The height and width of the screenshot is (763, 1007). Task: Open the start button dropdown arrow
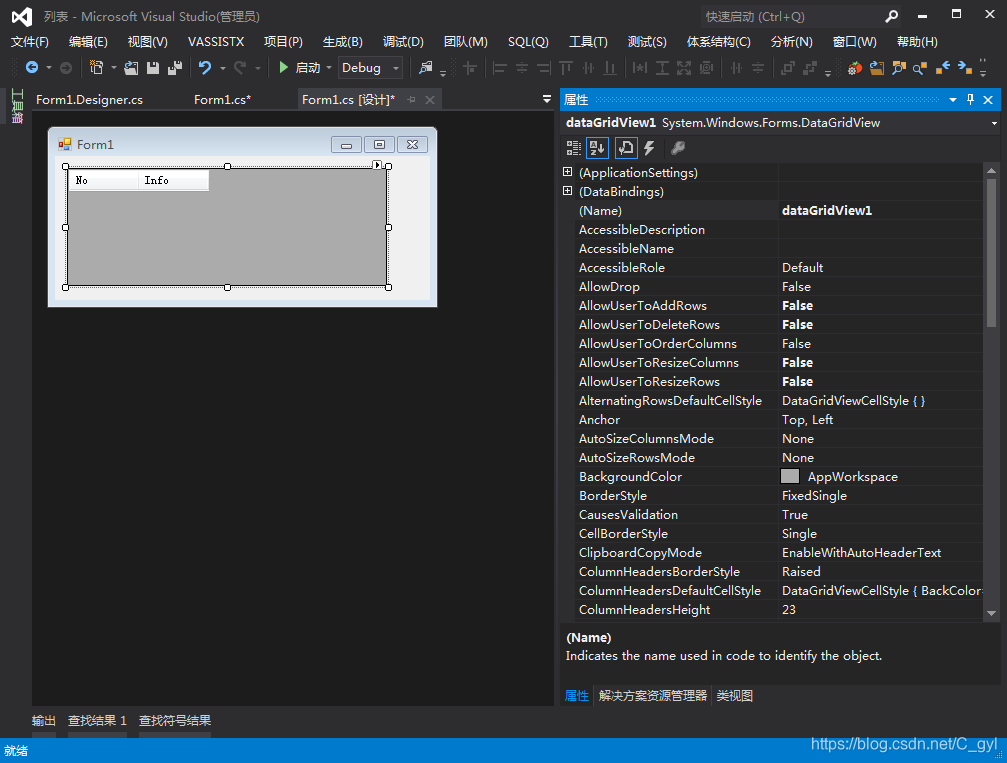329,67
